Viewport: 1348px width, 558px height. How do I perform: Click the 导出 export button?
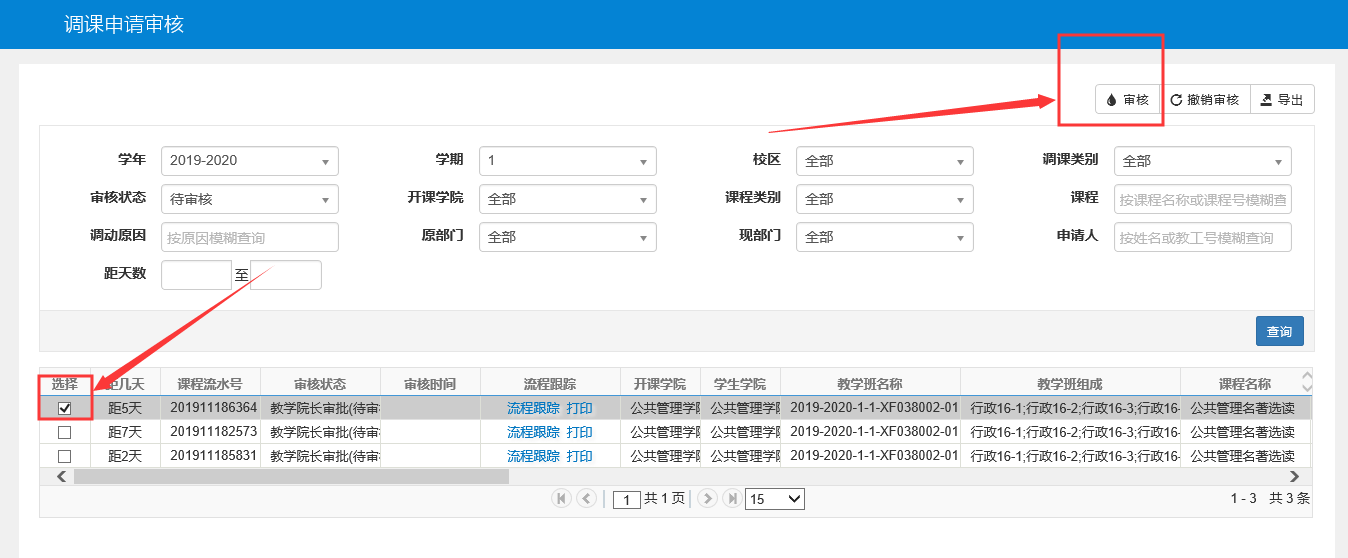tap(1282, 100)
